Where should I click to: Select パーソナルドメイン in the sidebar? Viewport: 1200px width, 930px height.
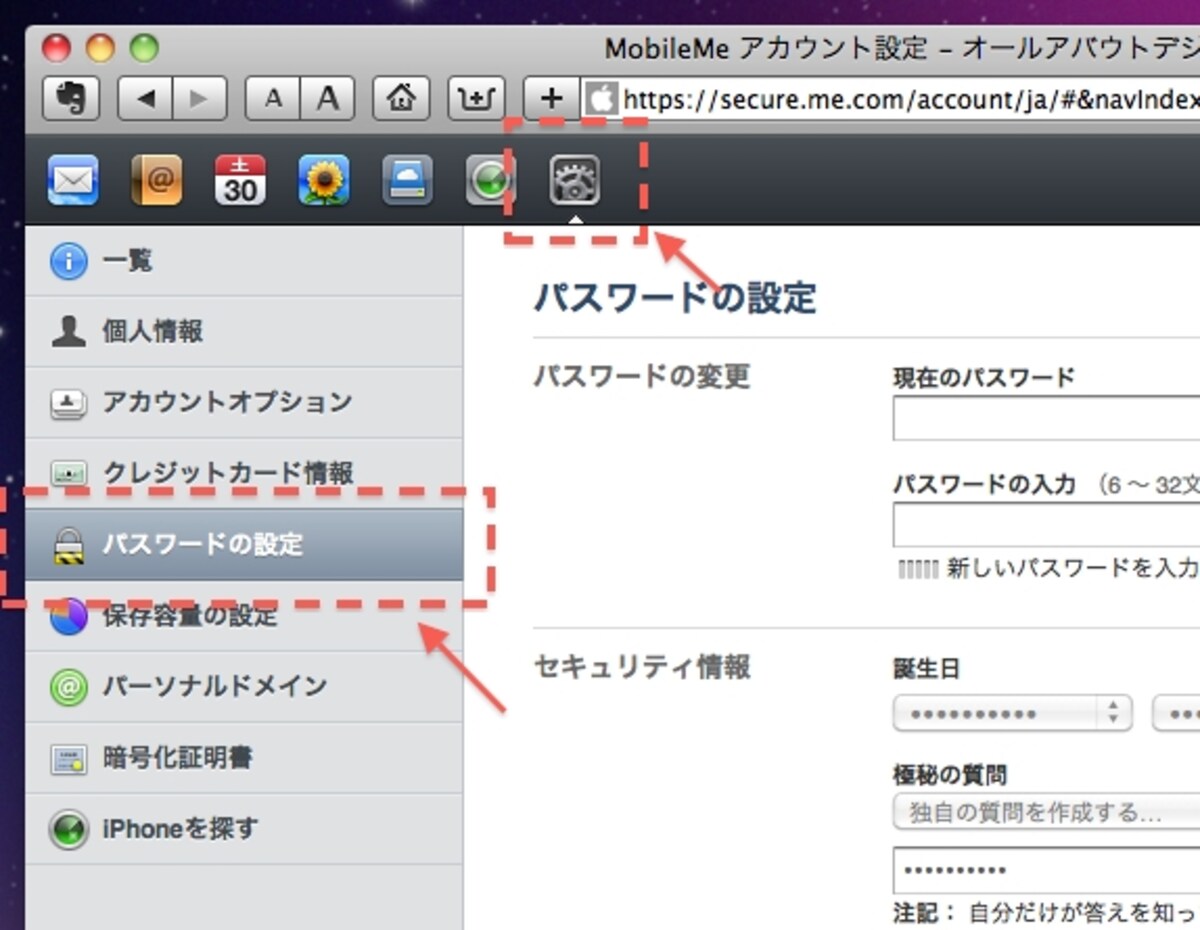click(x=244, y=686)
